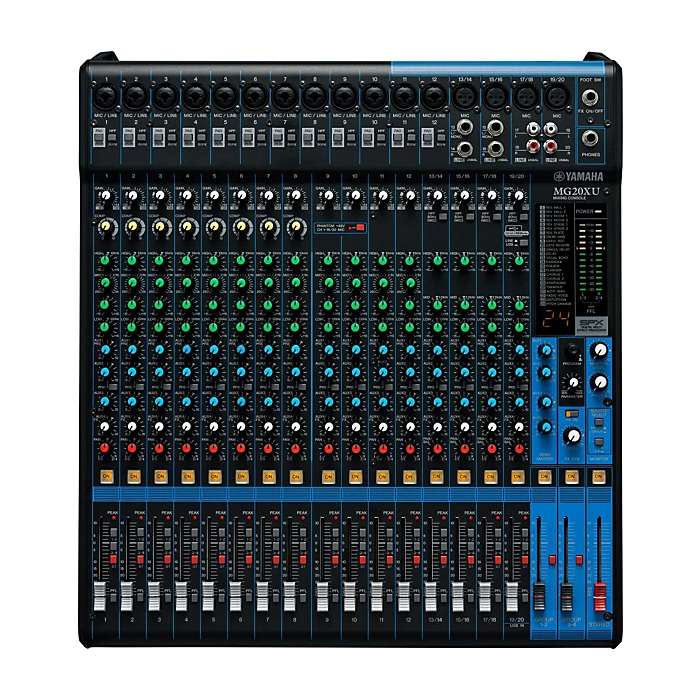Select the channel 5 MIC/LINE combo jack
Viewport: 700px width, 700px height.
(225, 97)
